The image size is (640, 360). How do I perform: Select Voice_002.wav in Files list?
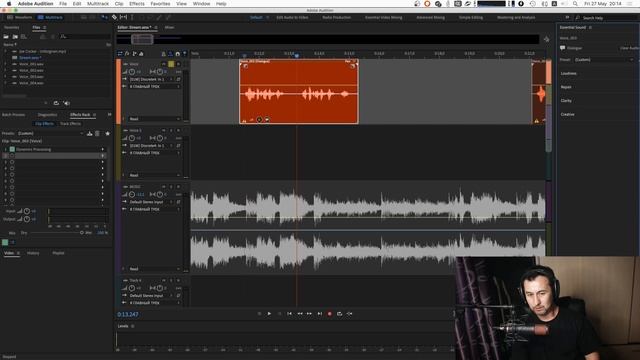(31, 70)
